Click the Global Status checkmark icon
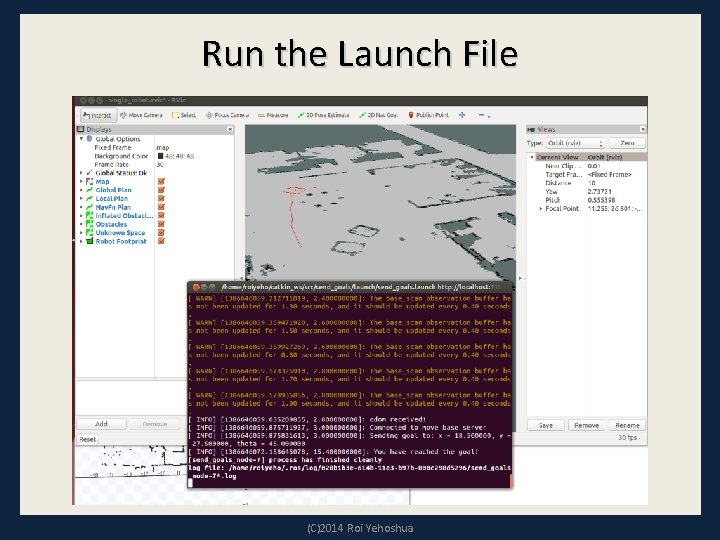The height and width of the screenshot is (540, 720). [90, 173]
